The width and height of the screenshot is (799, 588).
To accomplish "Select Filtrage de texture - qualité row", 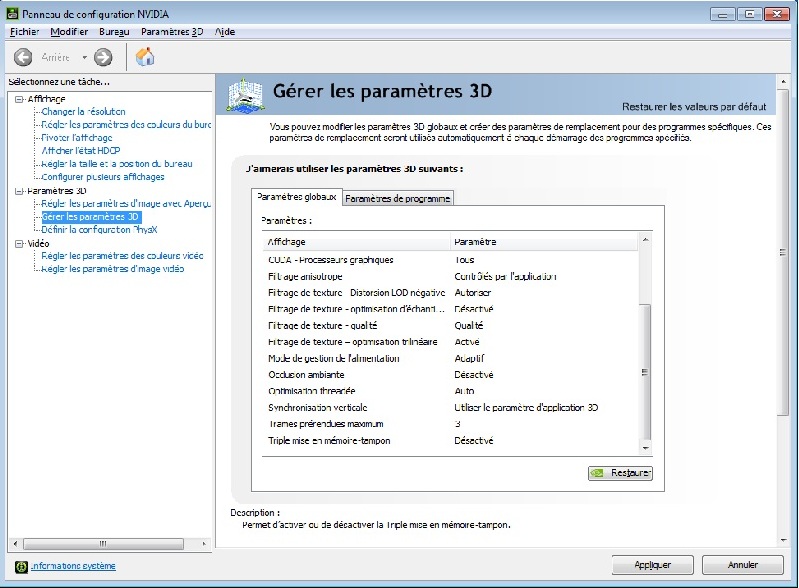I will click(x=450, y=325).
